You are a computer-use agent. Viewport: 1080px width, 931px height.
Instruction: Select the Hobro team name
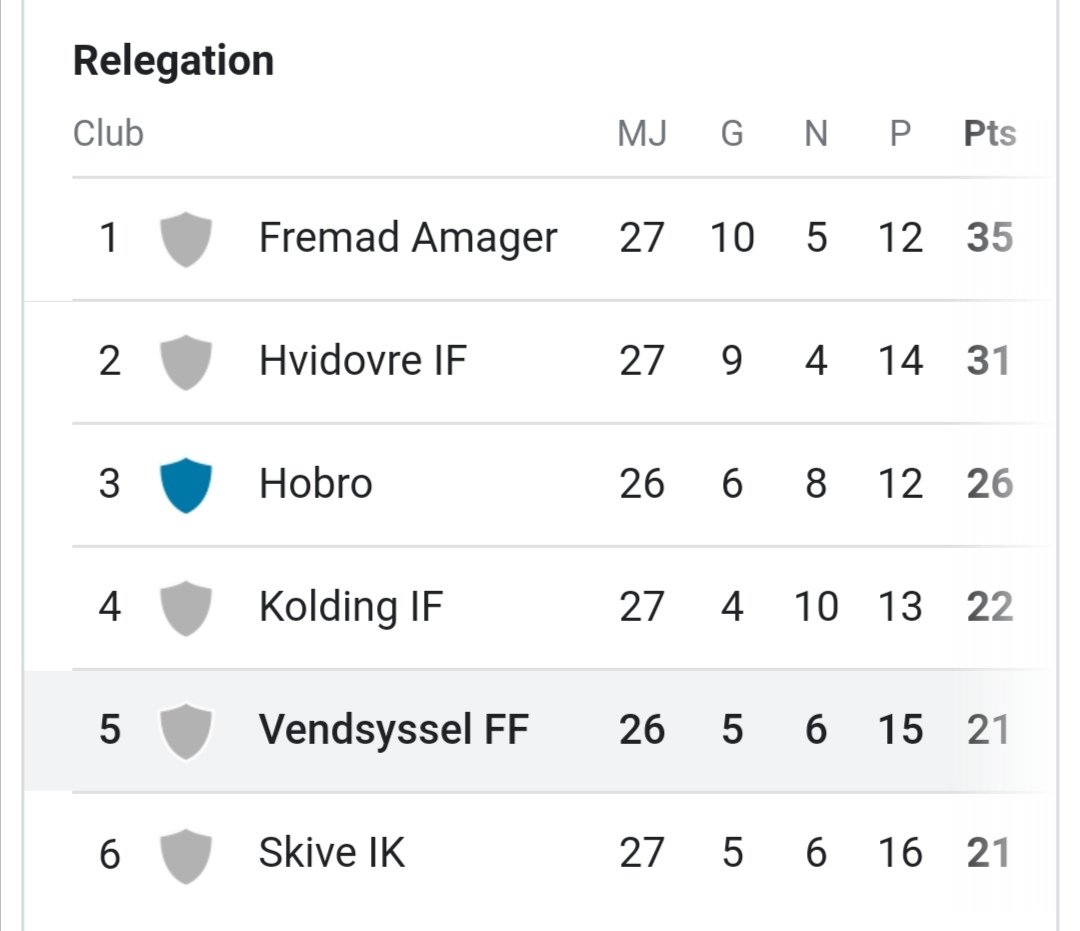315,483
